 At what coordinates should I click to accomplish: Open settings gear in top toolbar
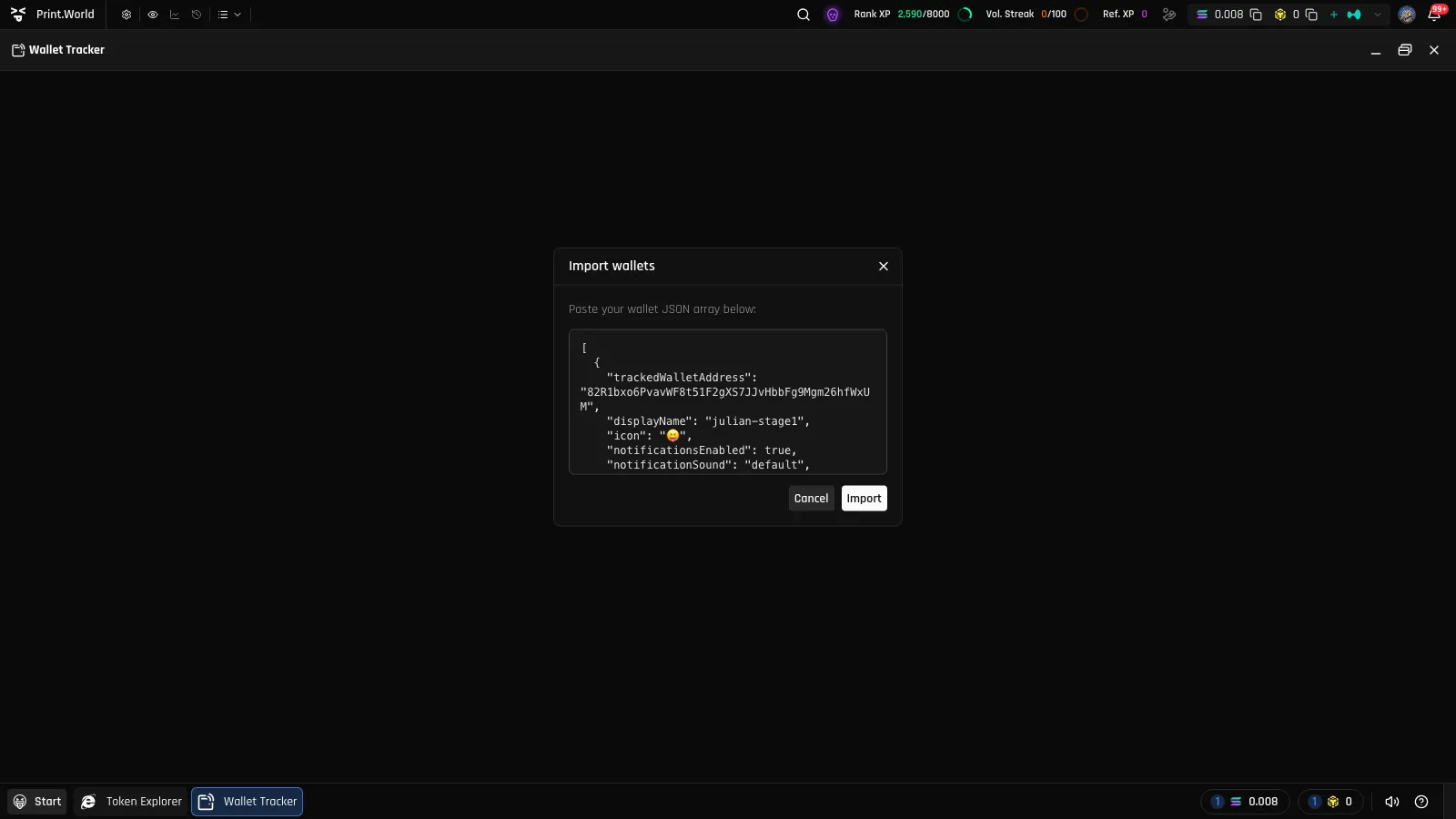126,15
